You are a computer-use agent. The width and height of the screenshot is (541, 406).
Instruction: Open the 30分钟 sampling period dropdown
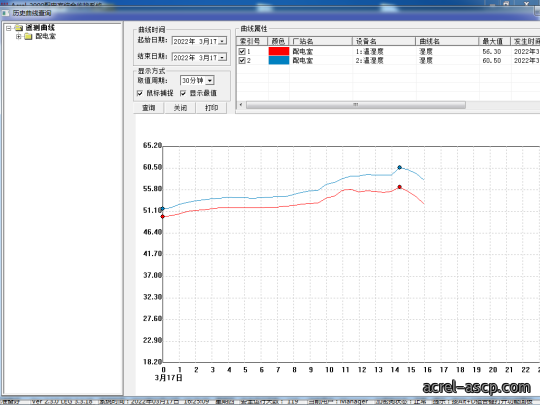[x=210, y=81]
